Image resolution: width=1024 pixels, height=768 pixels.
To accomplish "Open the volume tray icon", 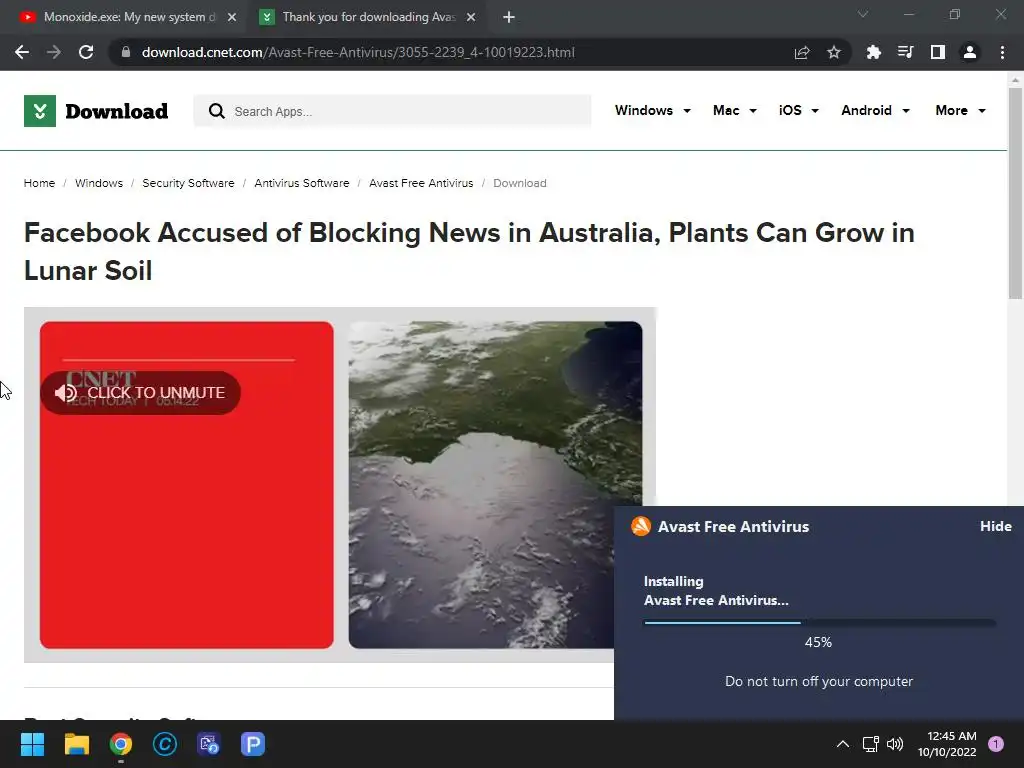I will (x=895, y=744).
